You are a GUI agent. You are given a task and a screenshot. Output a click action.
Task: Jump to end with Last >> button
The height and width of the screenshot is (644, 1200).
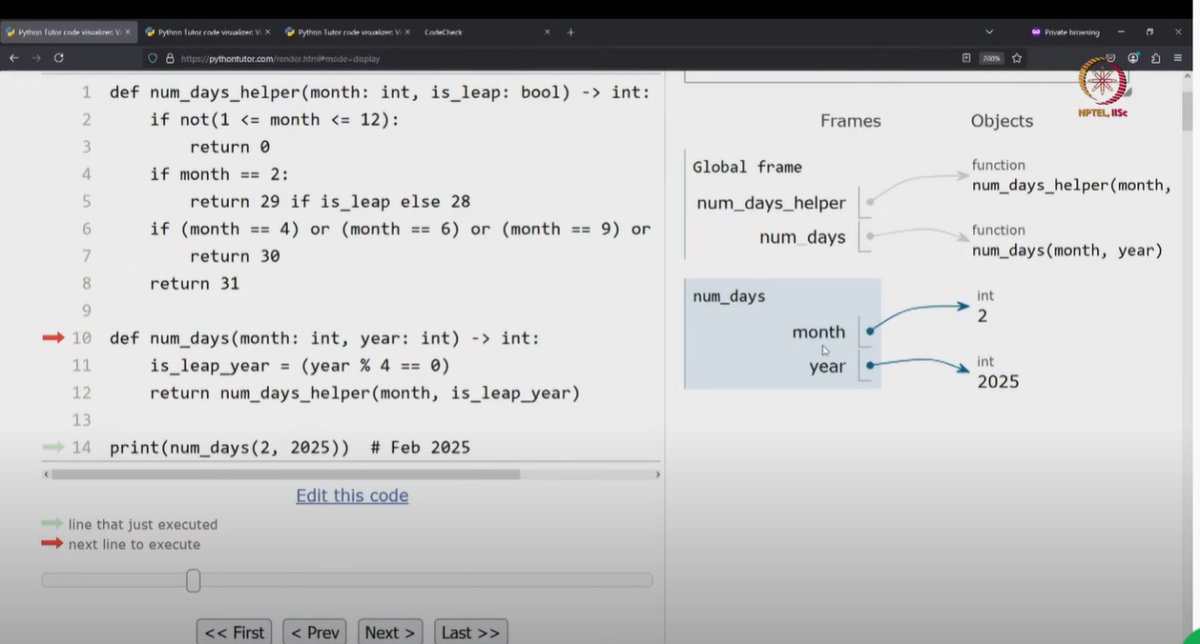(x=471, y=632)
